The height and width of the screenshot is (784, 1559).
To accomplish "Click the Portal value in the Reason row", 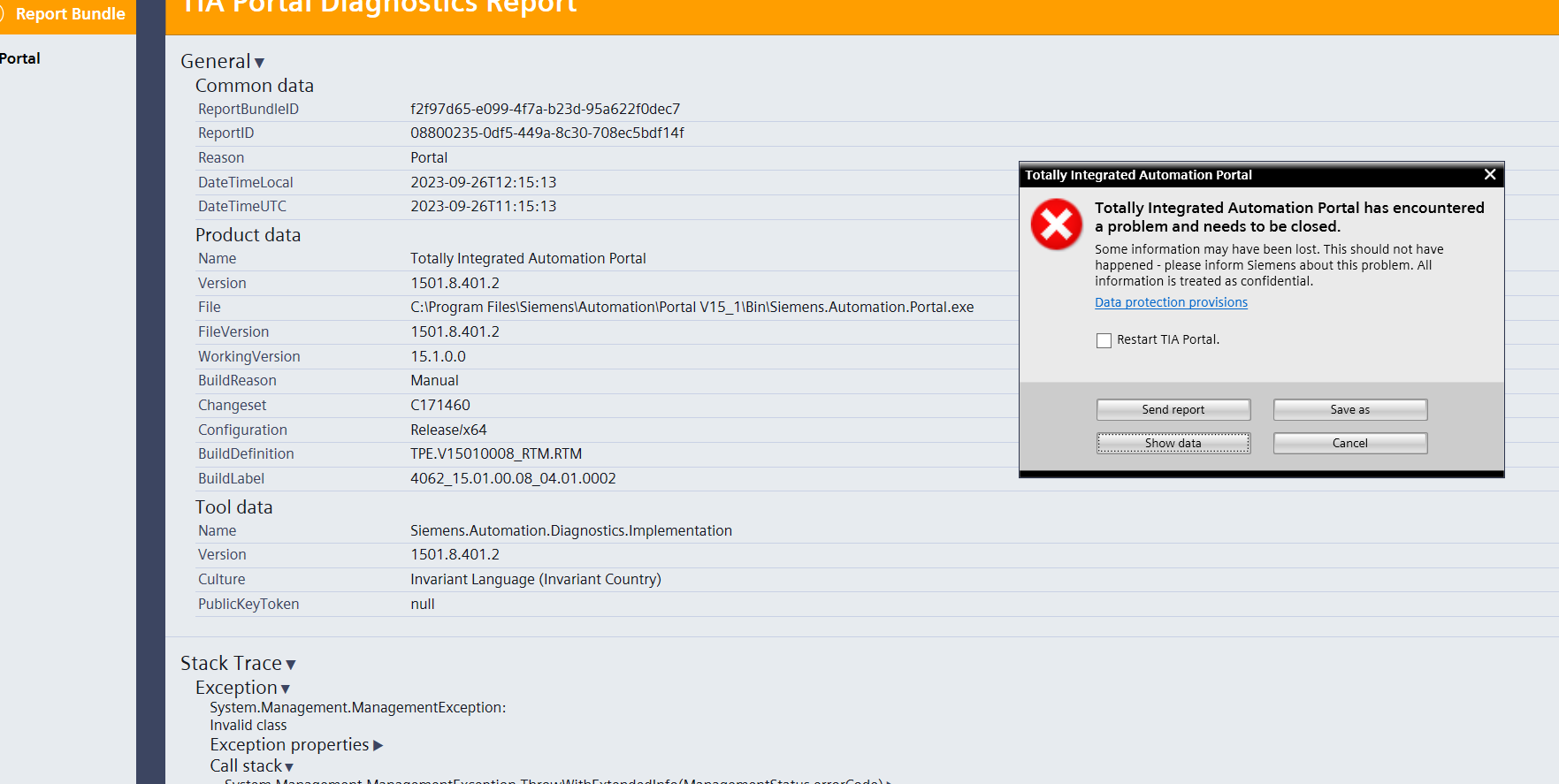I will pos(429,157).
